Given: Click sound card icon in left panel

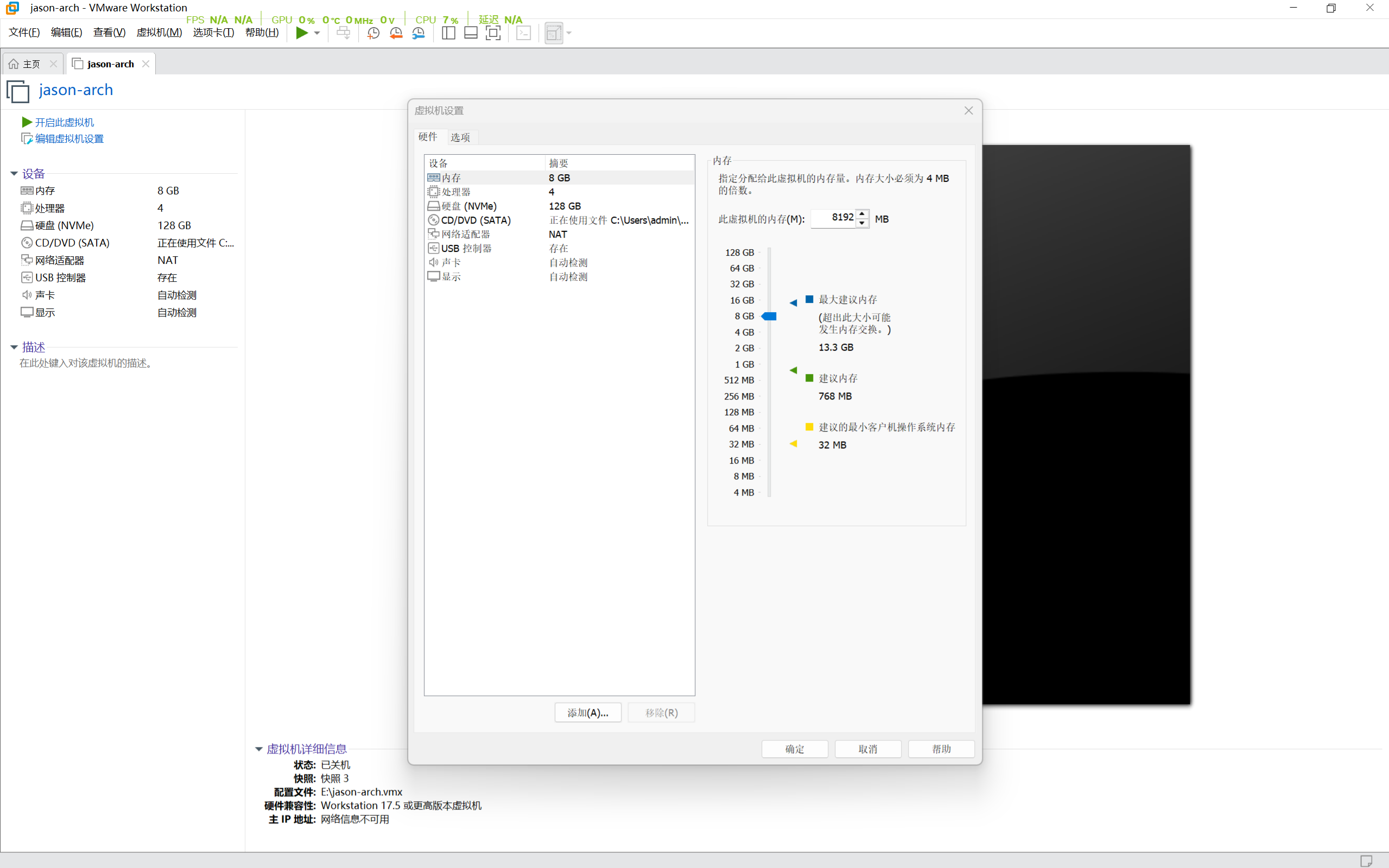Looking at the screenshot, I should point(27,295).
